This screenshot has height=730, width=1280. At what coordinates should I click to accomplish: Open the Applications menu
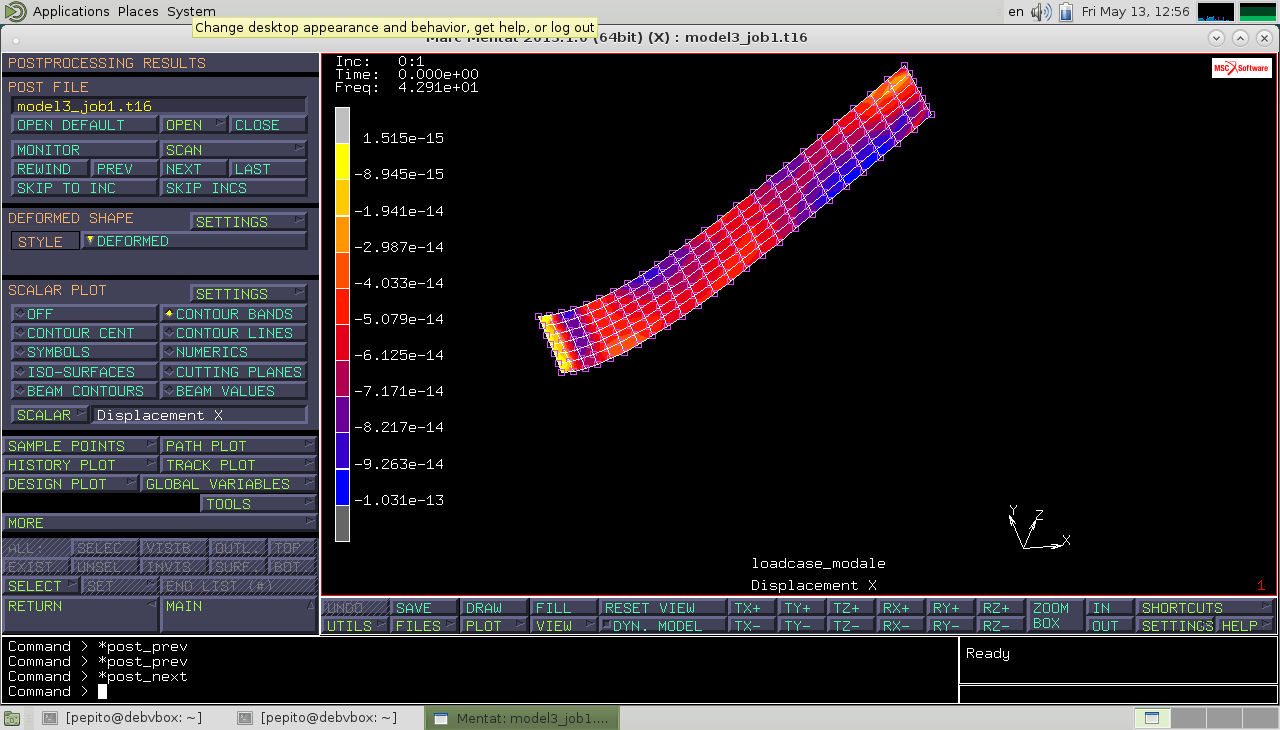coord(70,12)
